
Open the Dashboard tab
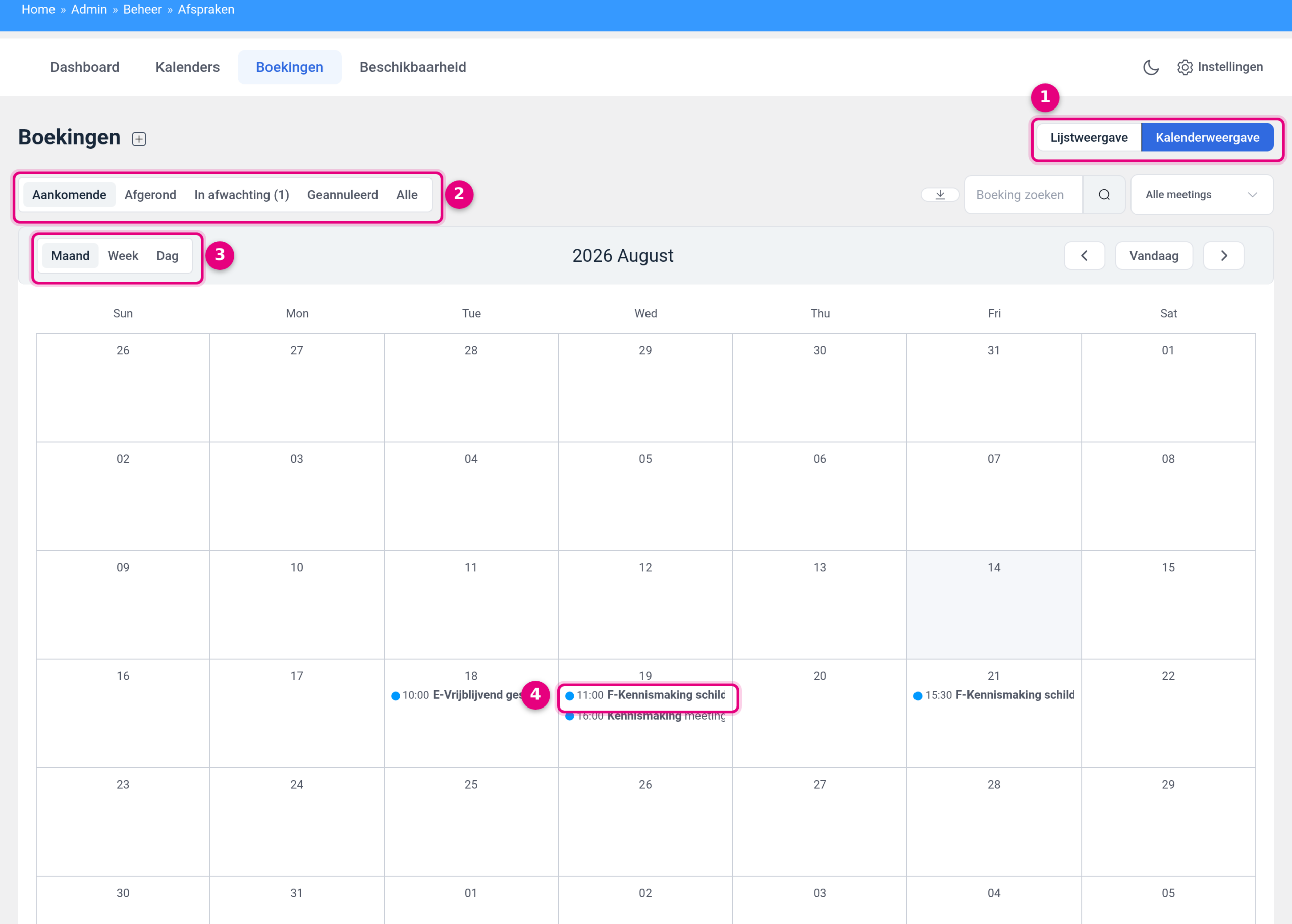(85, 67)
